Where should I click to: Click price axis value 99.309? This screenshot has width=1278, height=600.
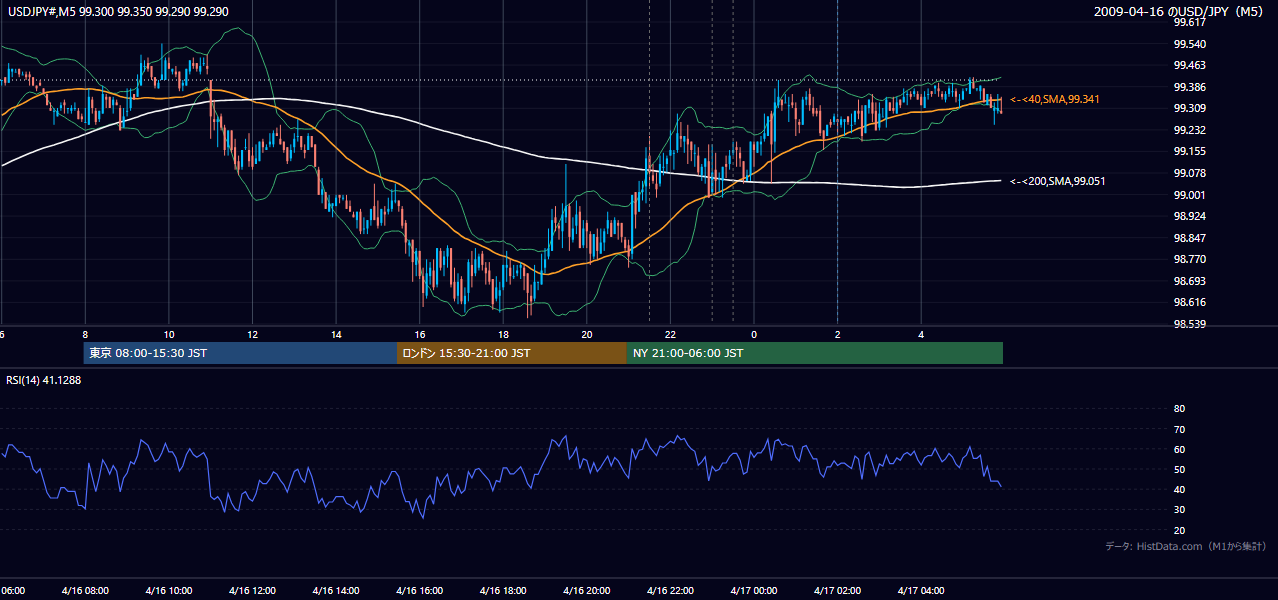click(x=1189, y=108)
